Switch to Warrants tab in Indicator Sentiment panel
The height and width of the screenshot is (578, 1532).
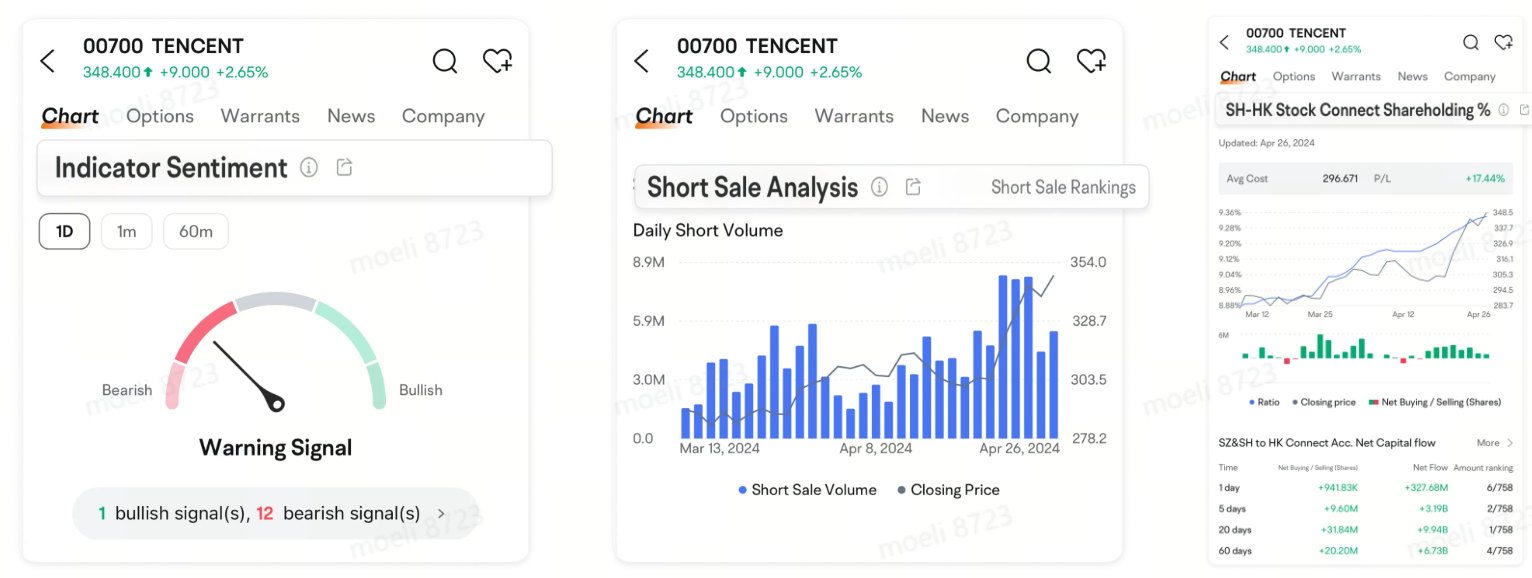click(x=260, y=116)
